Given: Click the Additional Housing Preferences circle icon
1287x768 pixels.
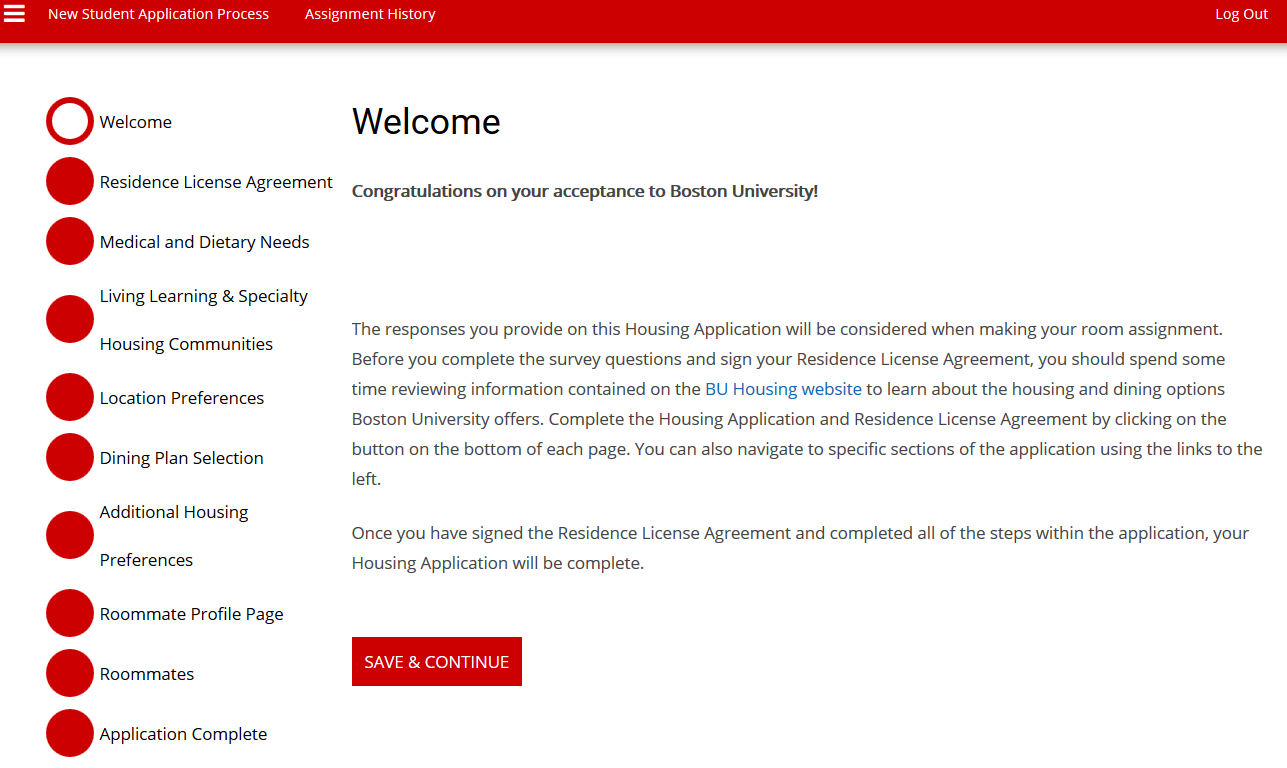Looking at the screenshot, I should coord(70,535).
